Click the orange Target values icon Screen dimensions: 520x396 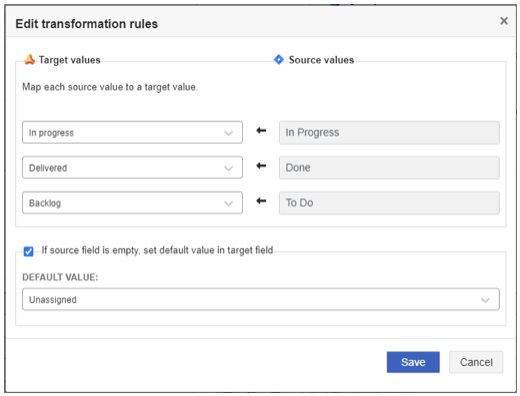[x=29, y=60]
